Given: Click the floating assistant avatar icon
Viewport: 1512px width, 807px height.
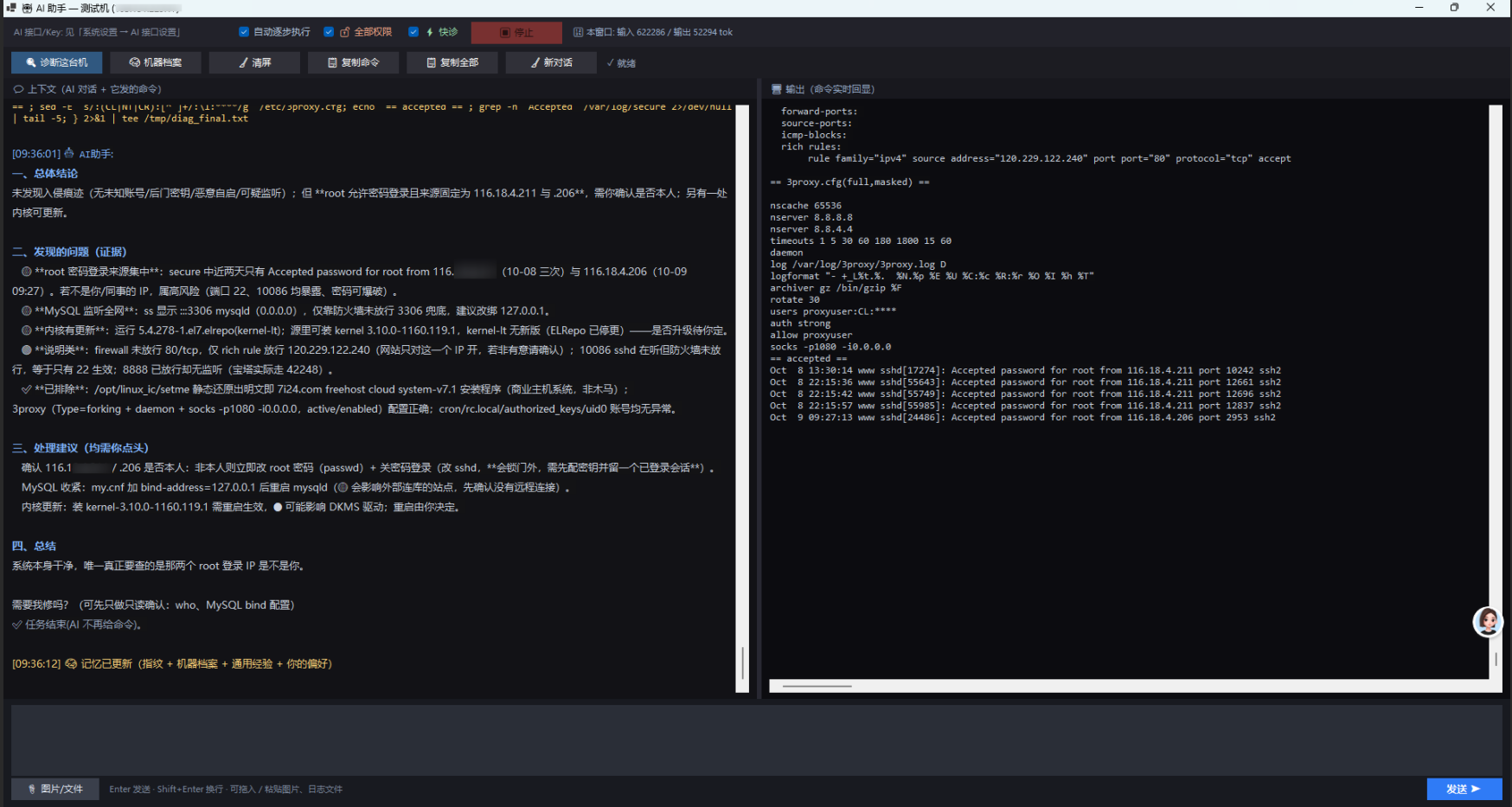Looking at the screenshot, I should click(1488, 622).
